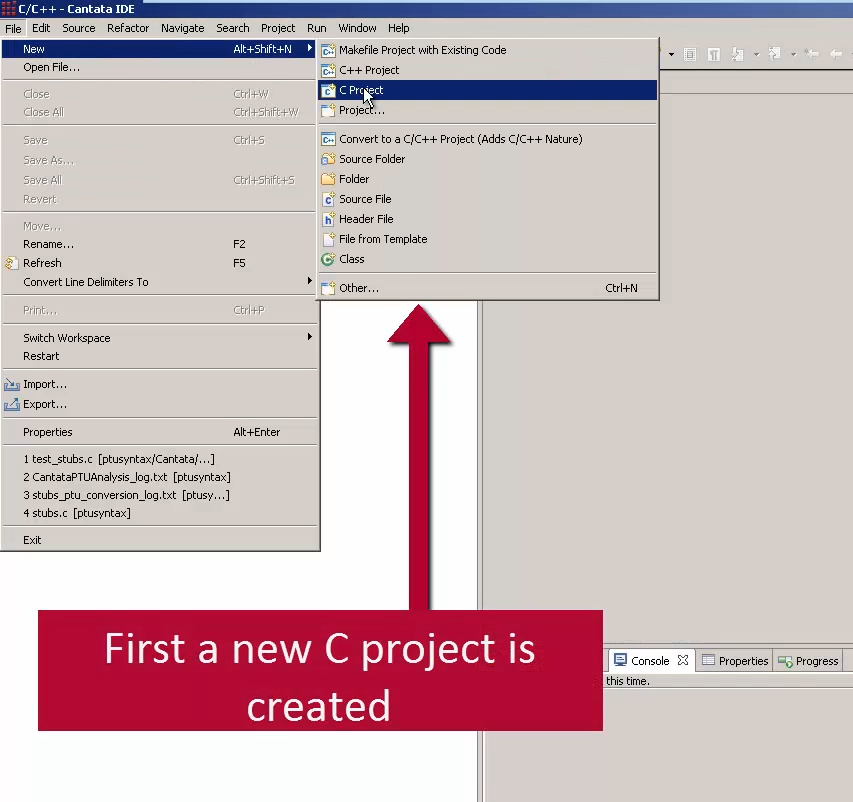The width and height of the screenshot is (853, 802).
Task: Click the Progress tab icon
Action: pyautogui.click(x=785, y=661)
